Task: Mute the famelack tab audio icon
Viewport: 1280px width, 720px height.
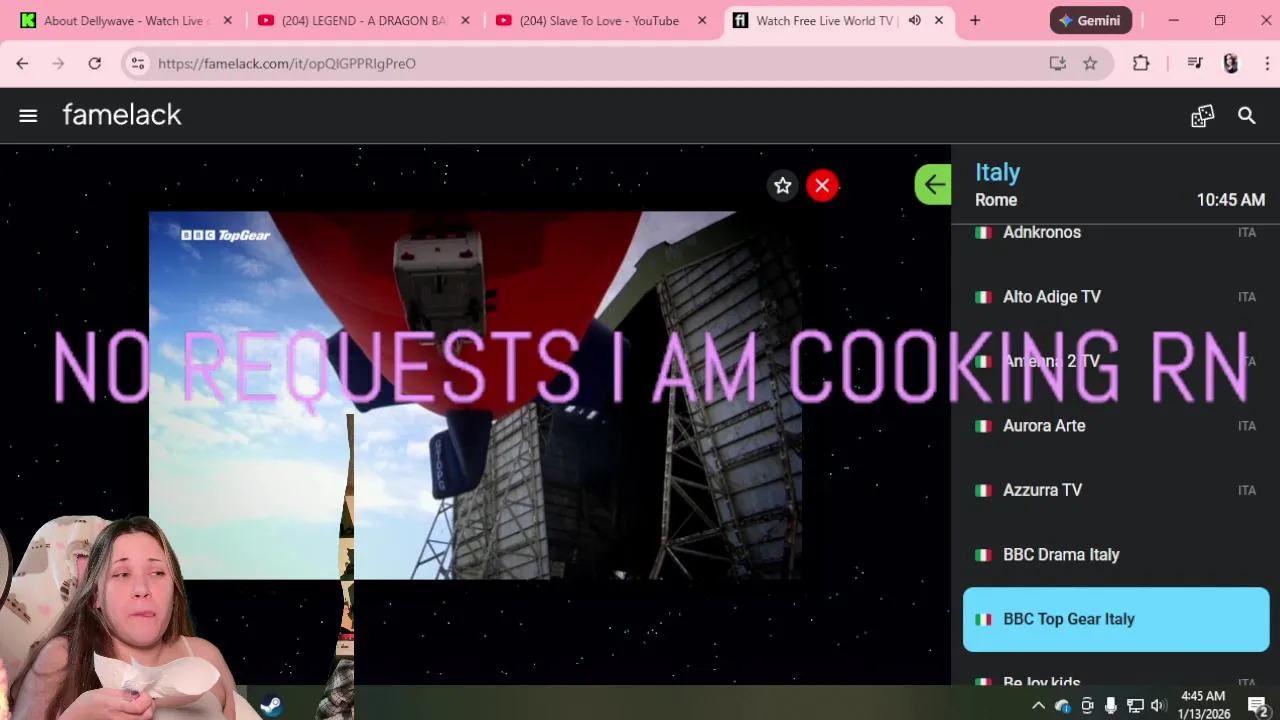Action: tap(914, 20)
